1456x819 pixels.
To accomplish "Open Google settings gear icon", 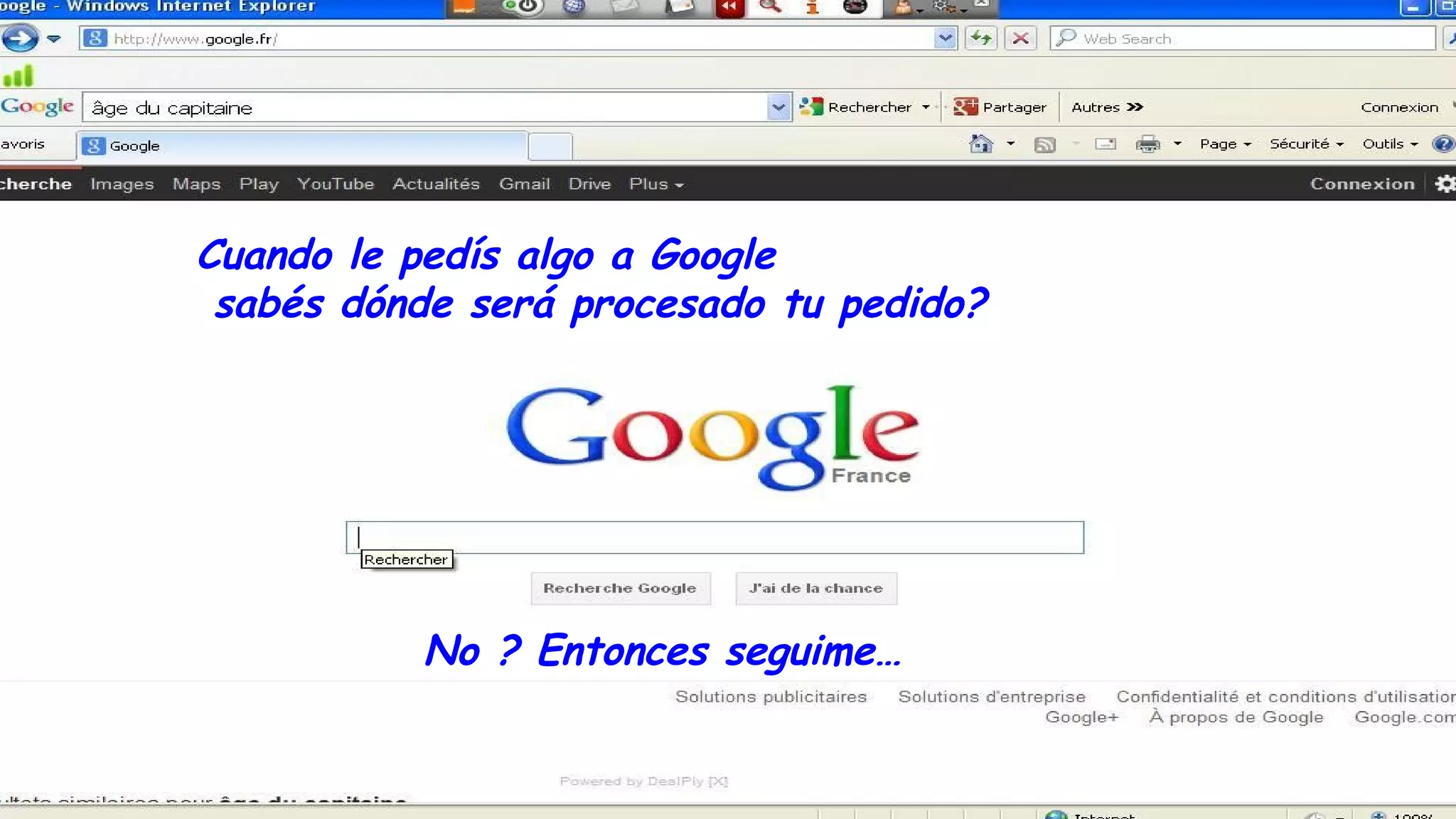I will [1444, 184].
